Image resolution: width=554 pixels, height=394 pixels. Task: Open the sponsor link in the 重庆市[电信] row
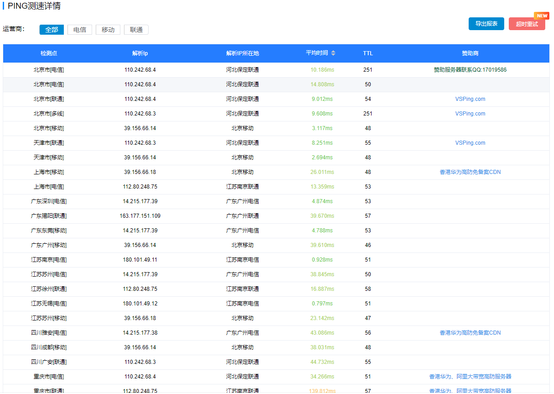pos(470,376)
